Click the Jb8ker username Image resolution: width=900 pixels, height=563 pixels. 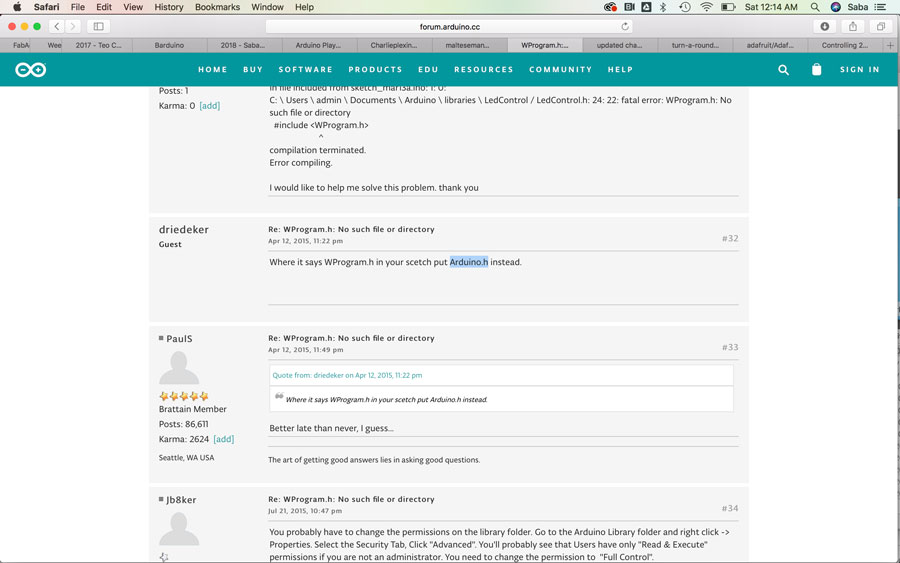[x=181, y=500]
